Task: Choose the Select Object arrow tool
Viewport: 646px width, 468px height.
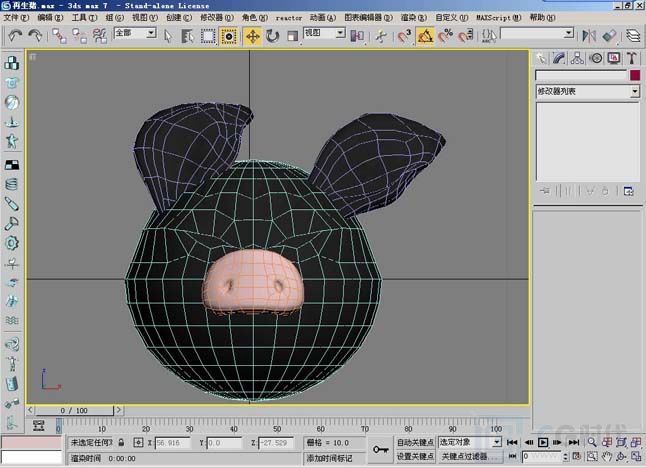Action: (x=167, y=36)
